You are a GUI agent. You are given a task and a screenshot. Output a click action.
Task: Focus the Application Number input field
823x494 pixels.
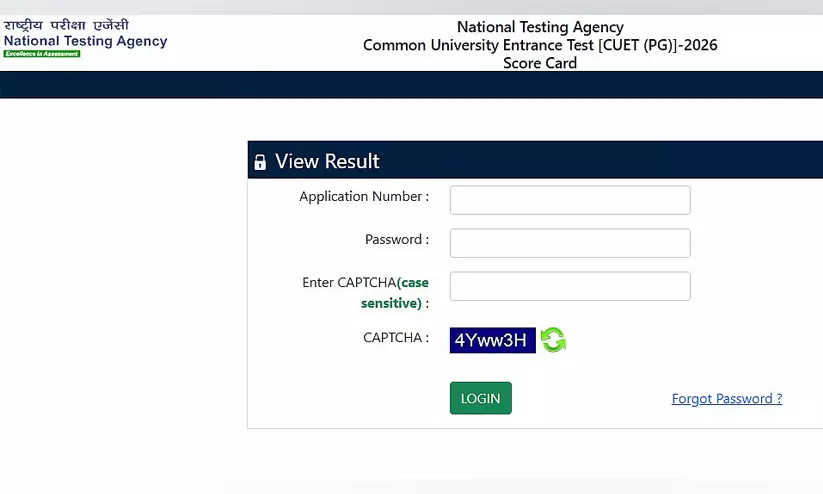[570, 200]
